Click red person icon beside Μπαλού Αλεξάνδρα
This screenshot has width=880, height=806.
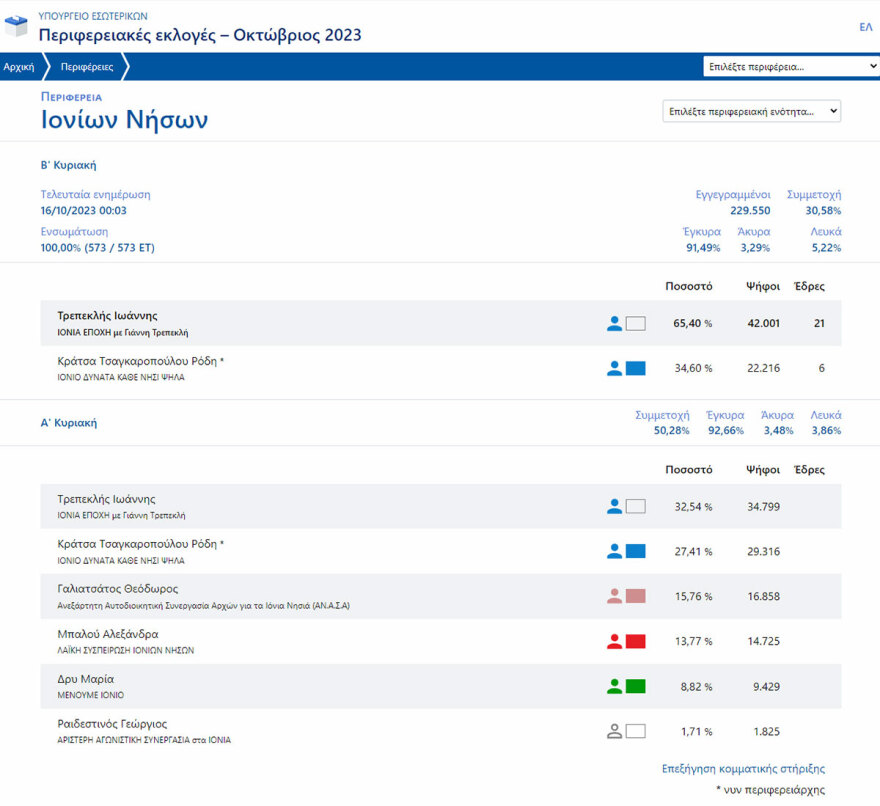[x=614, y=641]
